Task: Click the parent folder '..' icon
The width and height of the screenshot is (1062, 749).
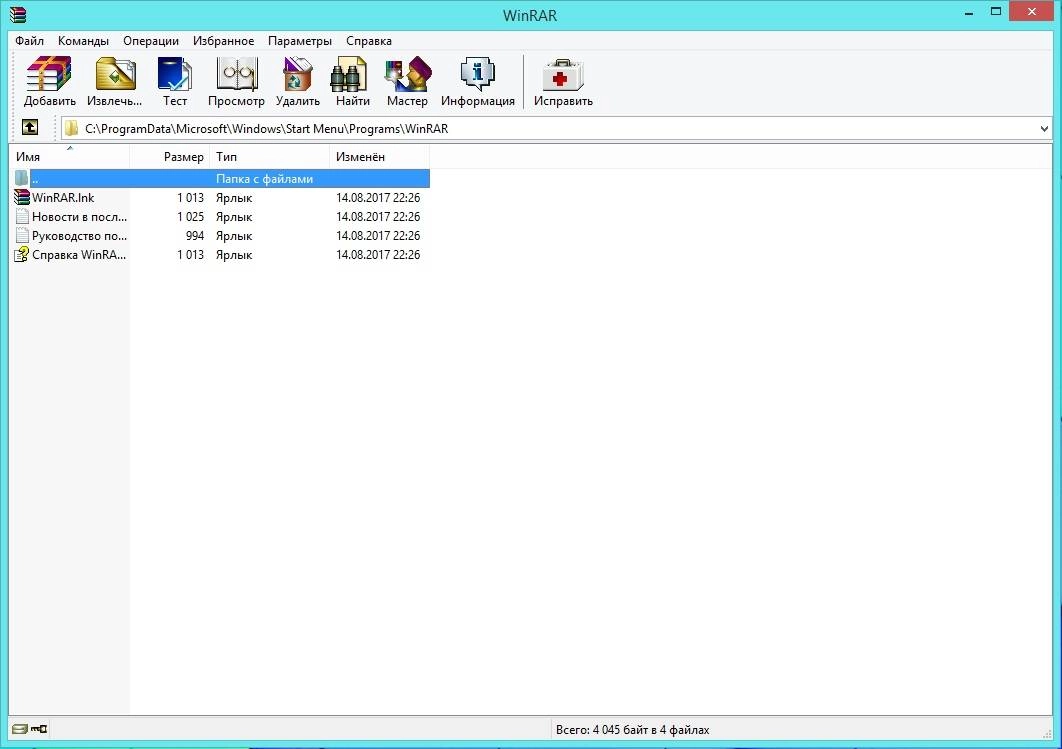Action: [x=22, y=179]
